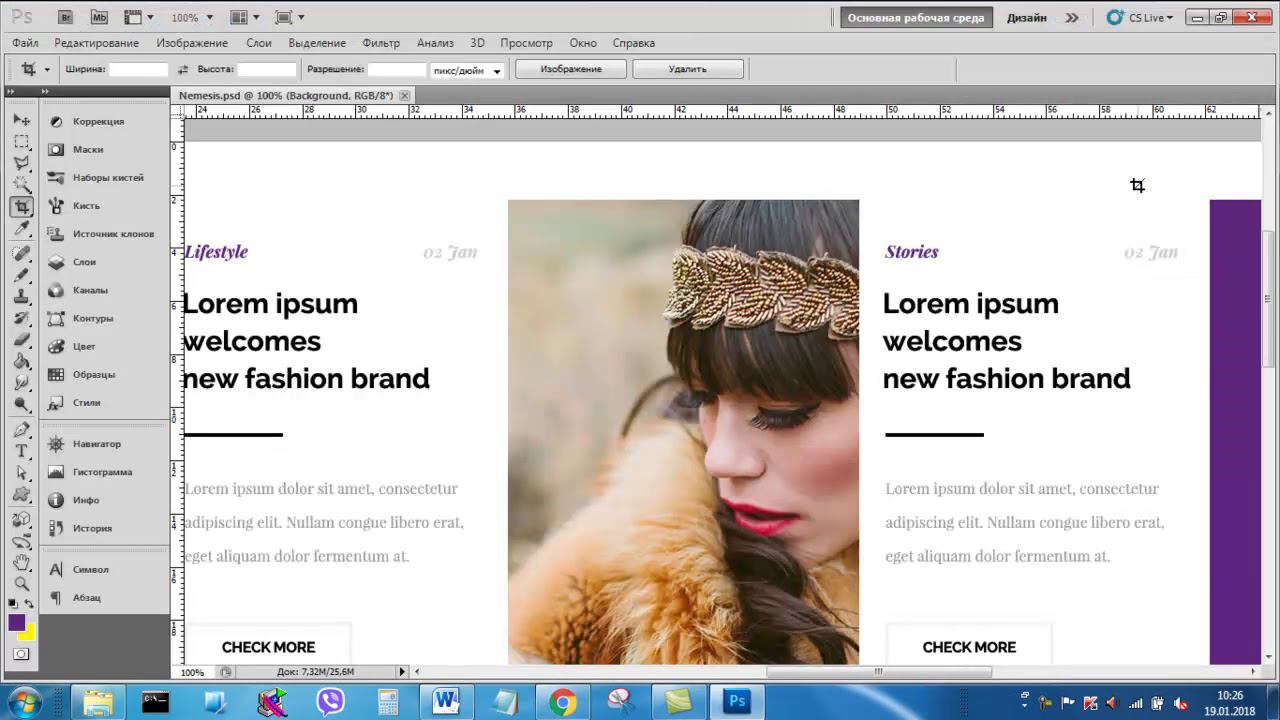Click the Высота input field
The image size is (1280, 720).
267,70
